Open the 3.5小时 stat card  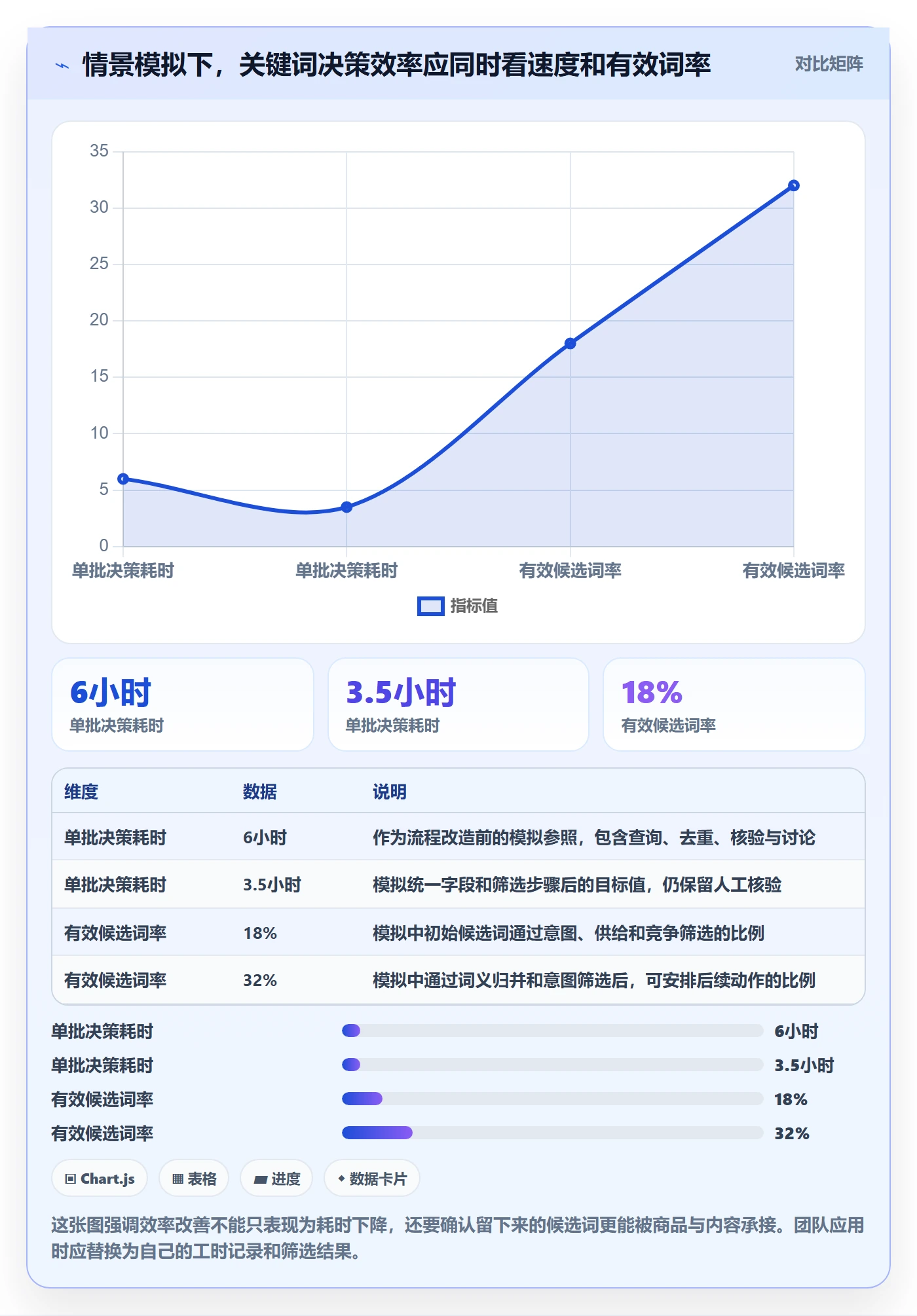click(x=458, y=704)
